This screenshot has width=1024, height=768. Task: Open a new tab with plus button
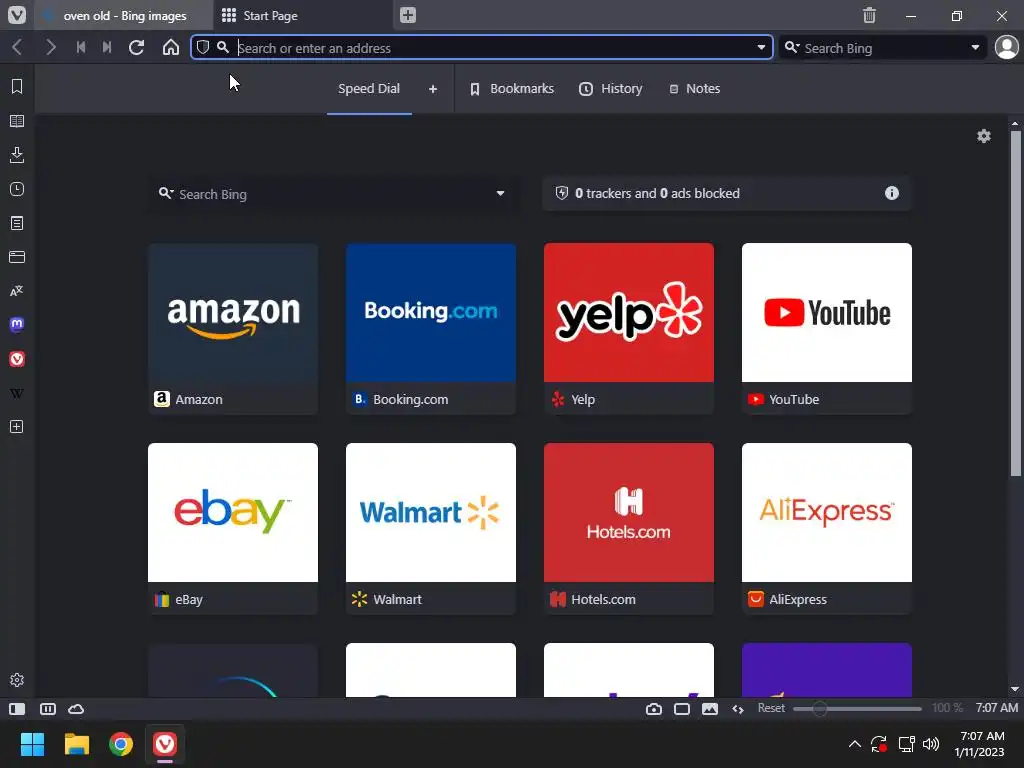click(408, 15)
